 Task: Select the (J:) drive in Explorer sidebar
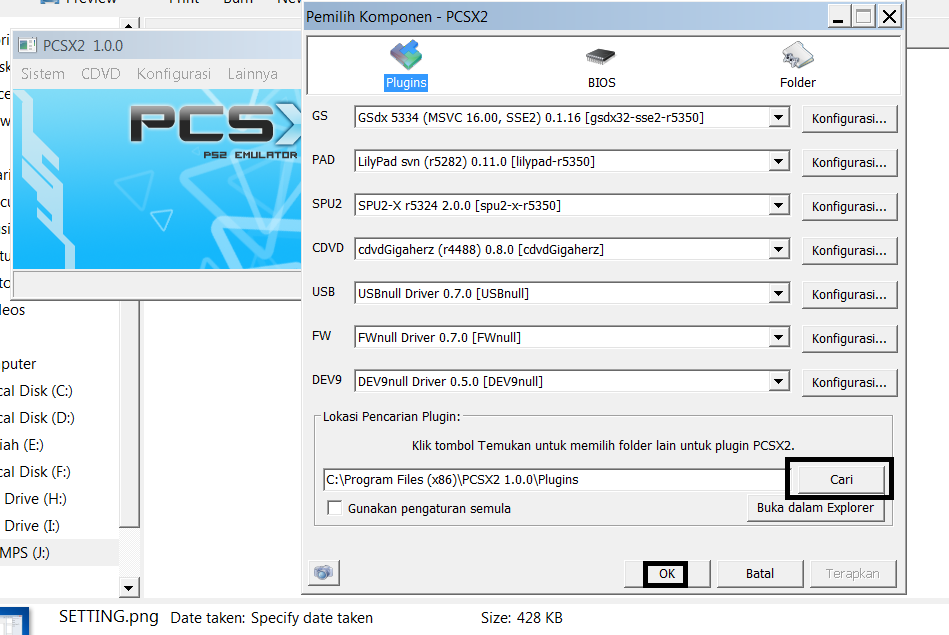point(25,553)
